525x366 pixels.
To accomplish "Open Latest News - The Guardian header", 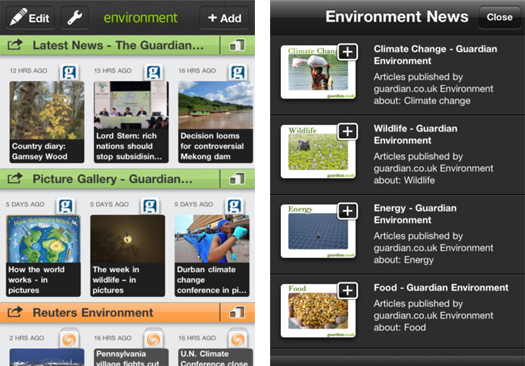I will pos(118,45).
